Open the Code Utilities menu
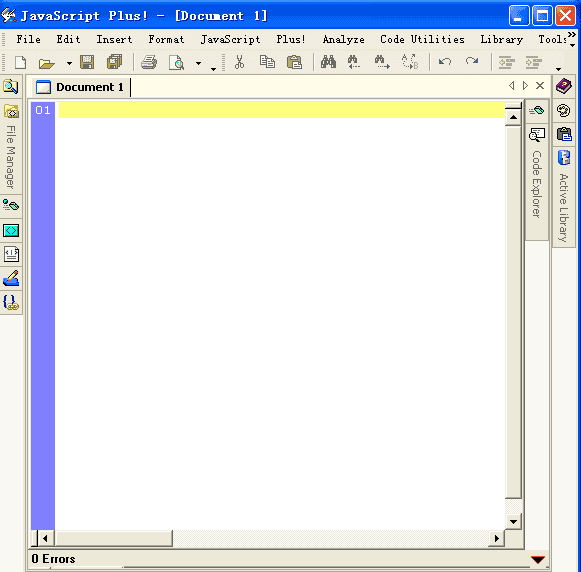 coord(422,39)
